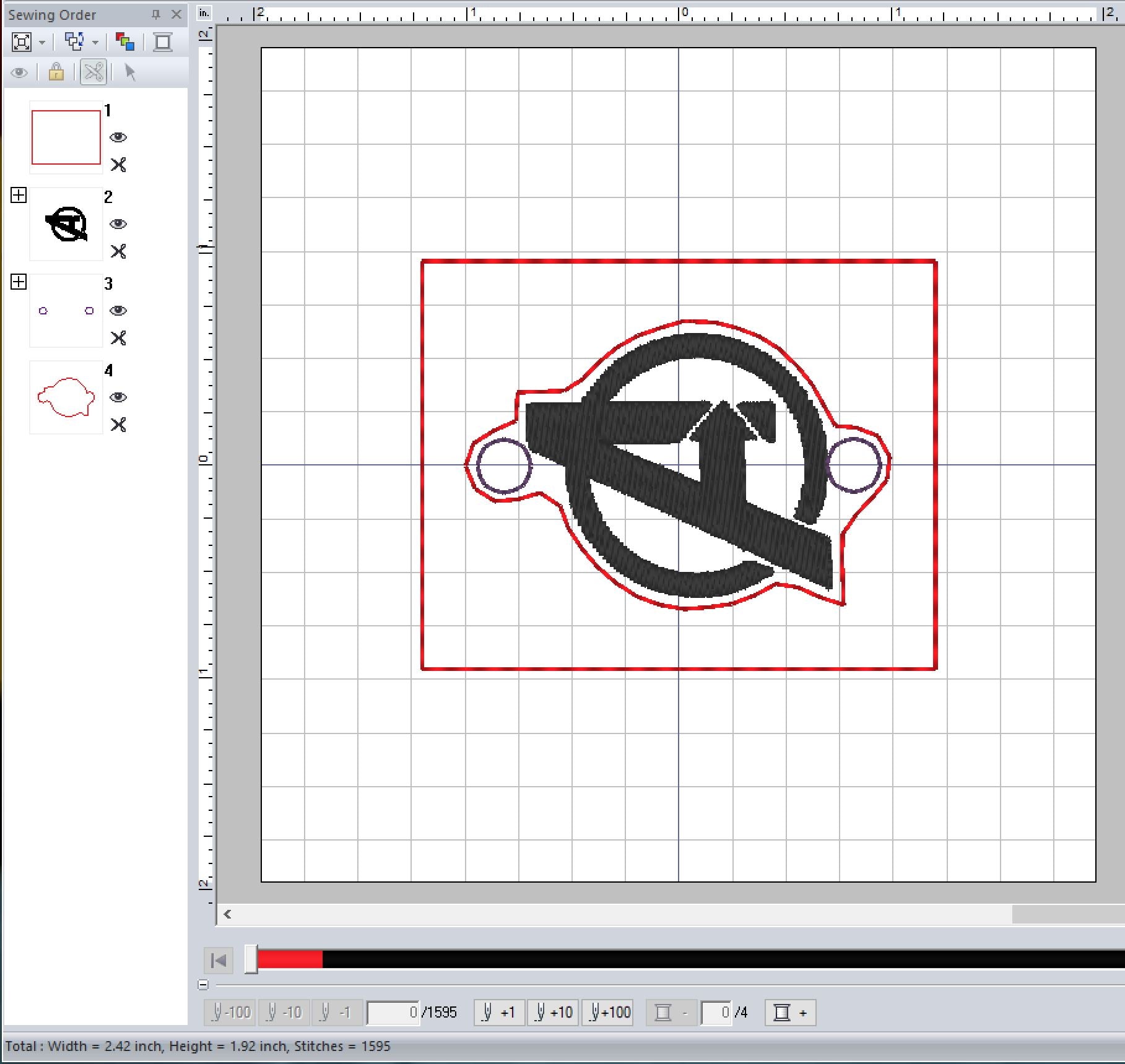Open dropdown arrow beside the group select icon
The width and height of the screenshot is (1125, 1064).
pyautogui.click(x=95, y=43)
